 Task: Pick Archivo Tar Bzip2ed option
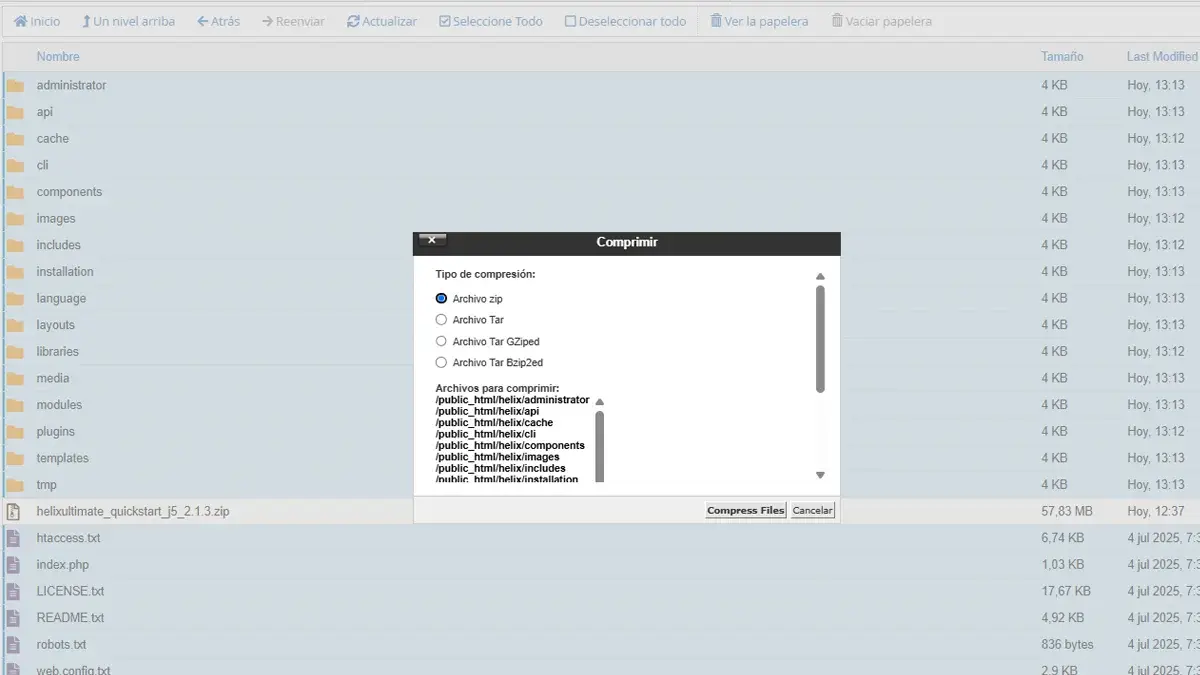pyautogui.click(x=441, y=363)
